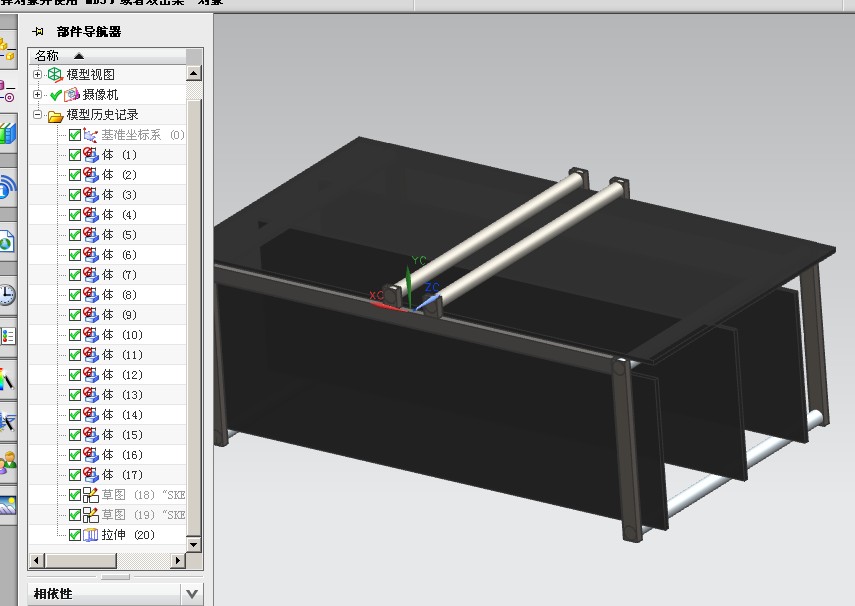Screen dimensions: 855x606
Task: Open the system materials palette icon
Action: pyautogui.click(x=7, y=379)
